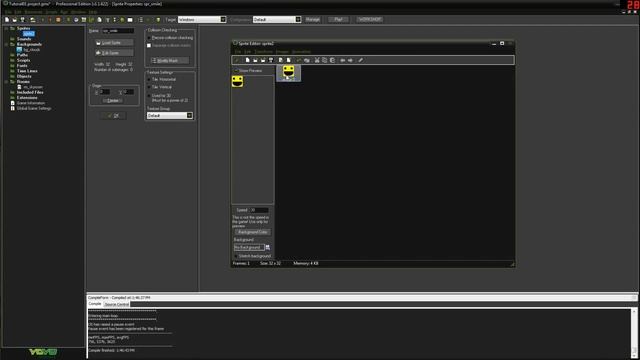The width and height of the screenshot is (640, 360).
Task: Click Redo icon in Sprite Editor toolbar
Action: coord(307,60)
